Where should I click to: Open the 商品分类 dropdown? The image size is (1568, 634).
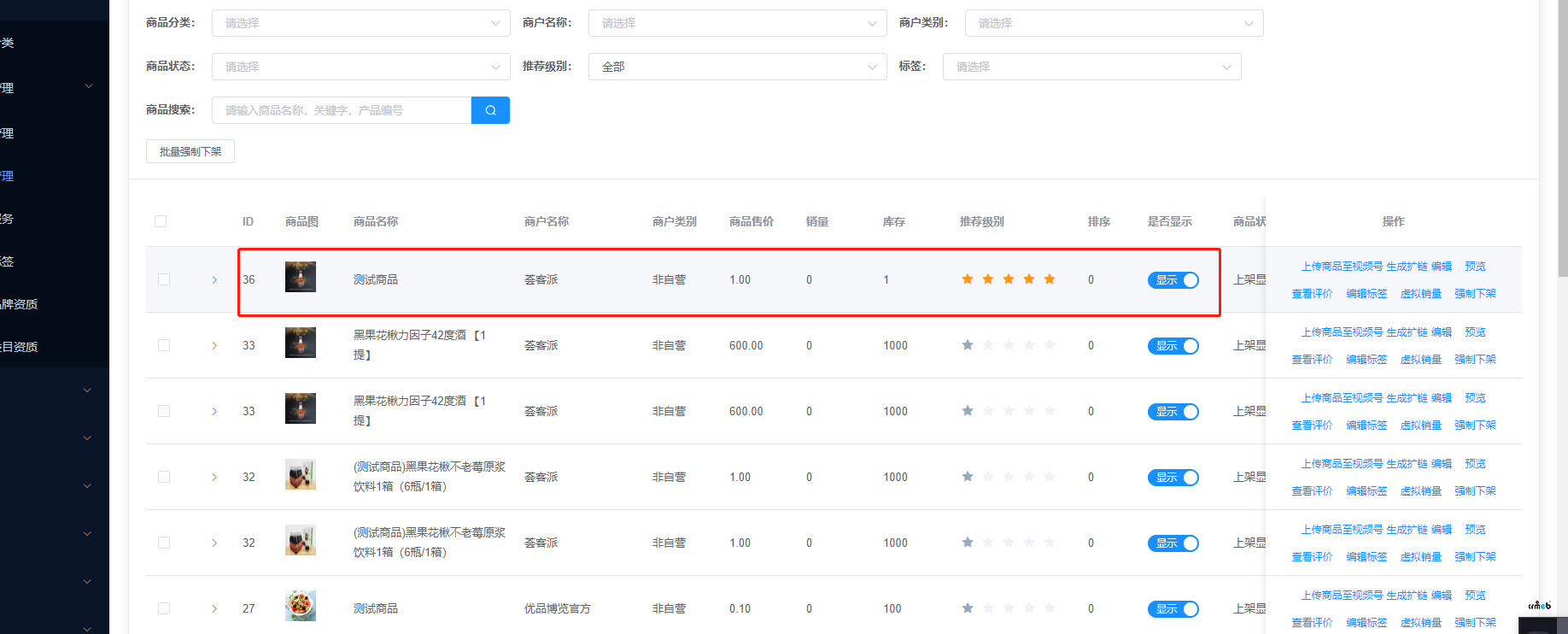(360, 23)
